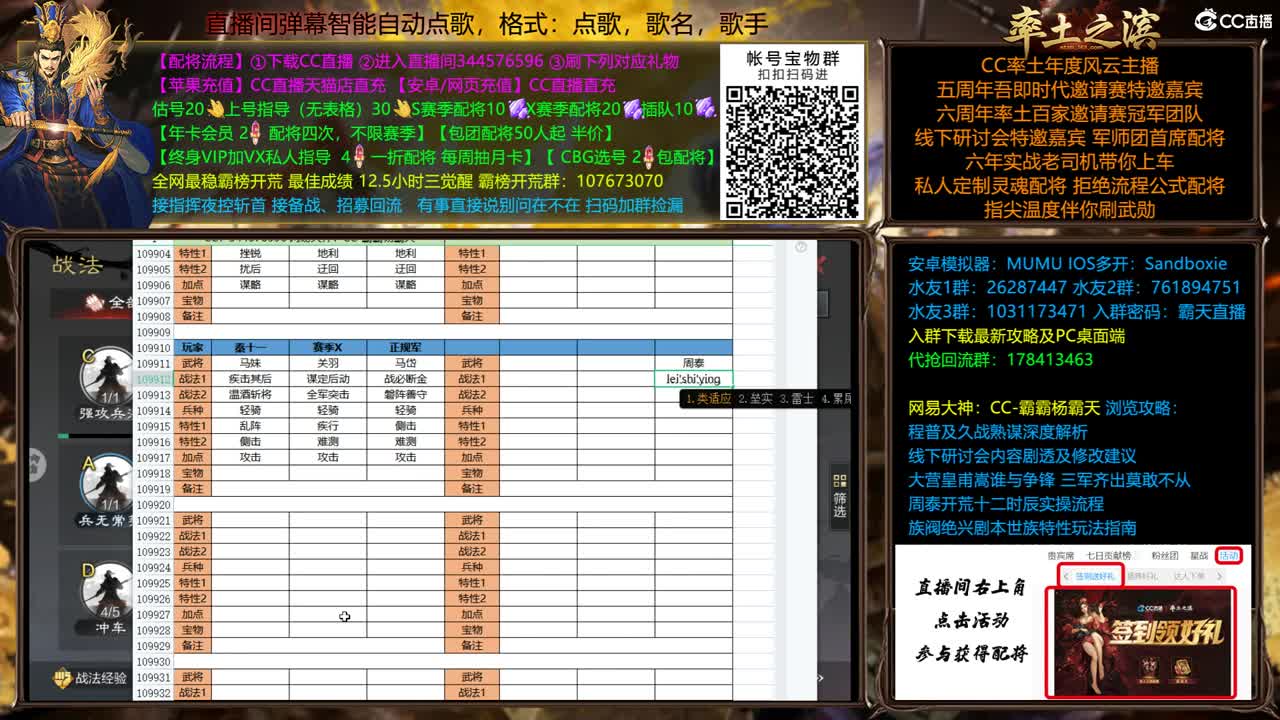Image resolution: width=1280 pixels, height=720 pixels.
Task: Choose IME candidate 3.雷士
Action: tap(797, 398)
